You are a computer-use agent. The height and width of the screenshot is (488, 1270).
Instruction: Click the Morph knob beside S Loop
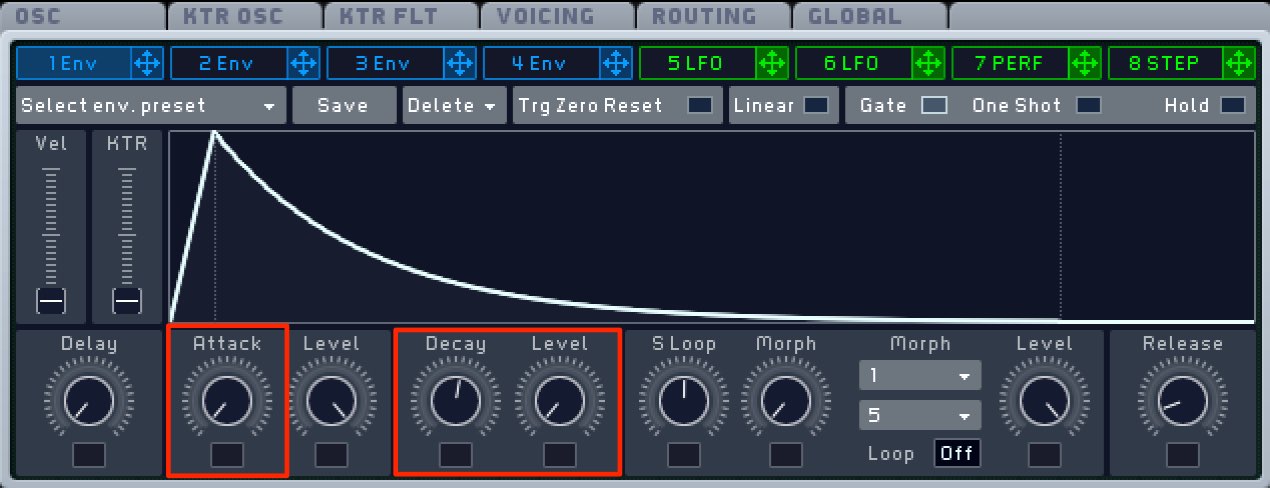click(786, 402)
